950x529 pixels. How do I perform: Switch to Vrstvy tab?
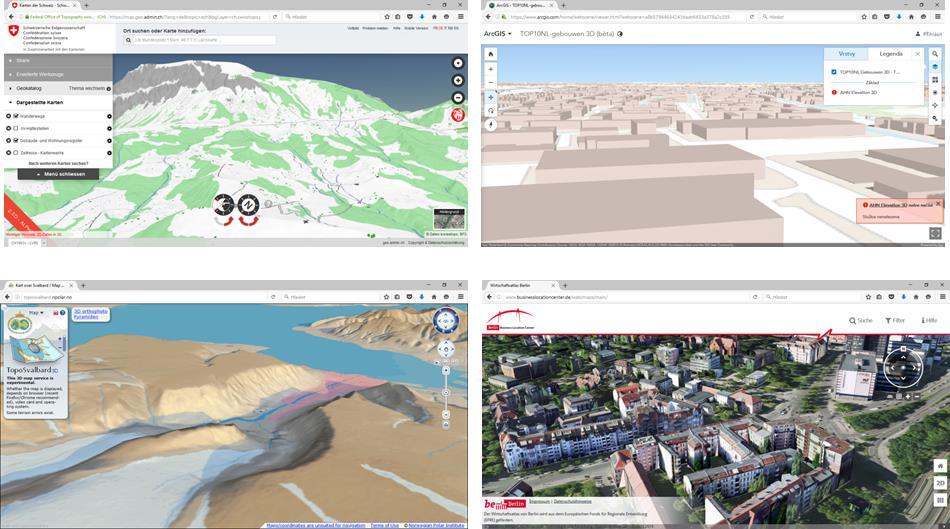click(846, 54)
